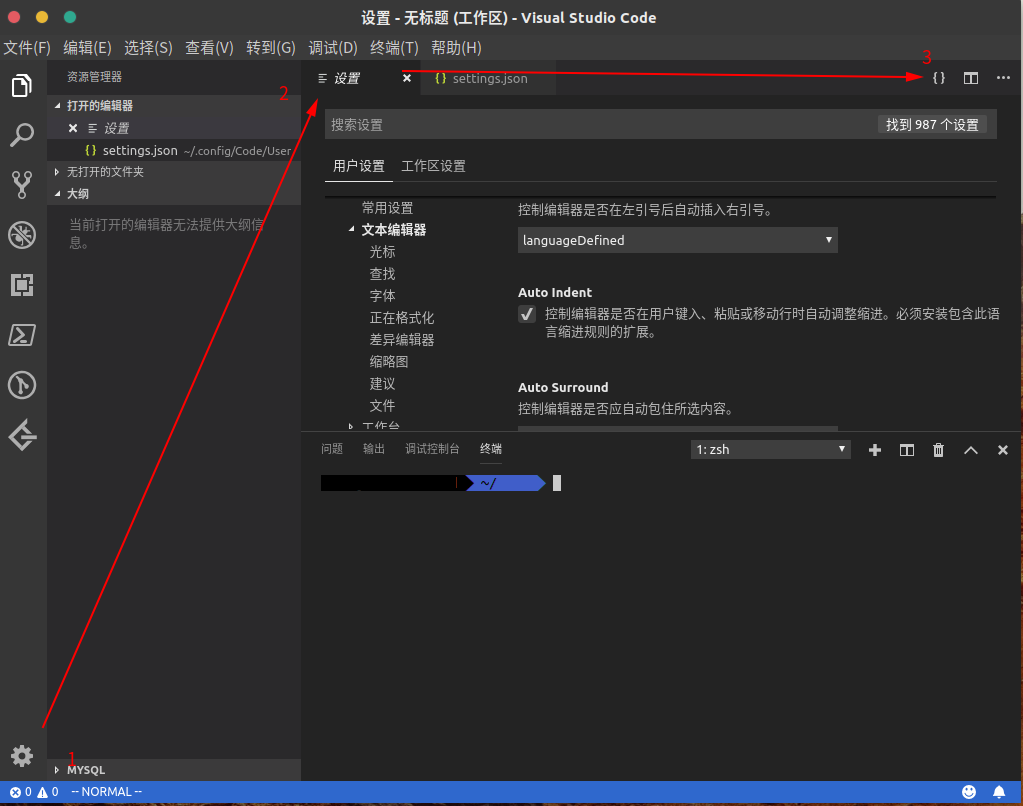Open the 选择(S) menu

(148, 48)
